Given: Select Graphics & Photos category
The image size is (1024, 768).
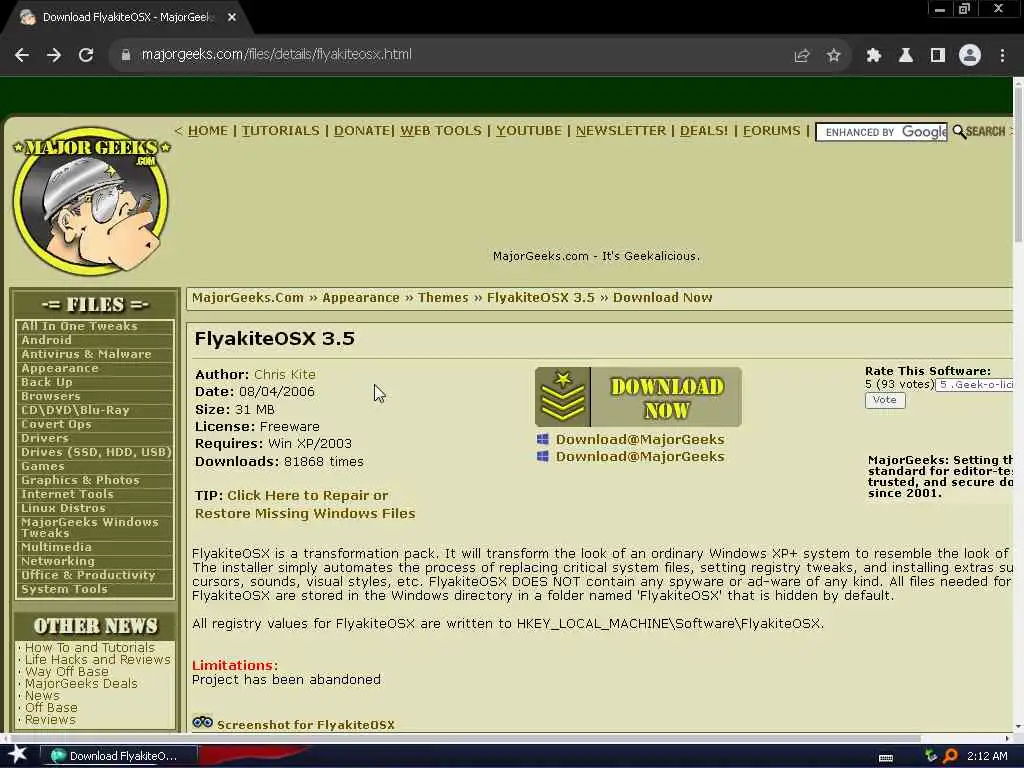Looking at the screenshot, I should point(80,480).
